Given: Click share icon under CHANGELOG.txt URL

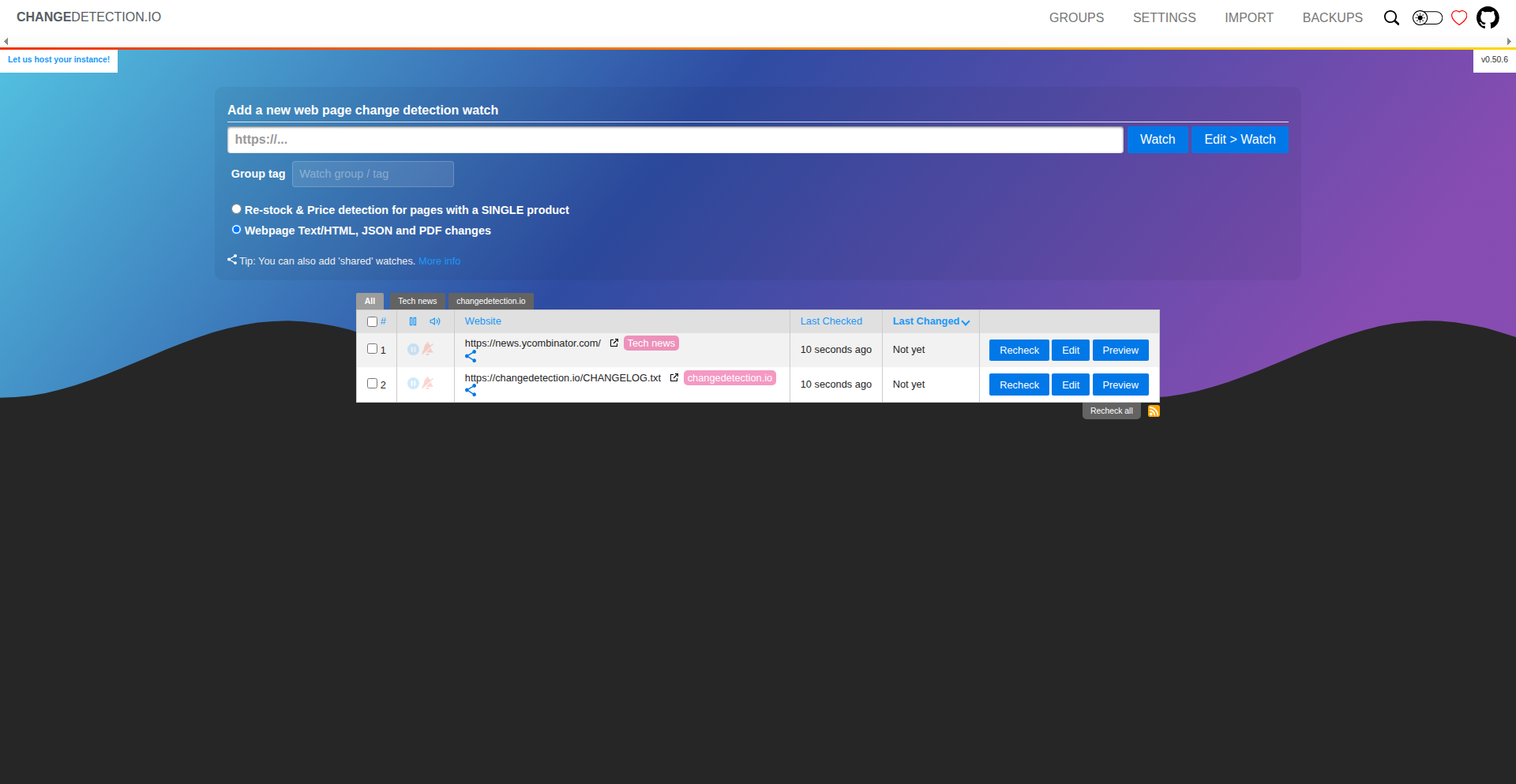Looking at the screenshot, I should (471, 391).
